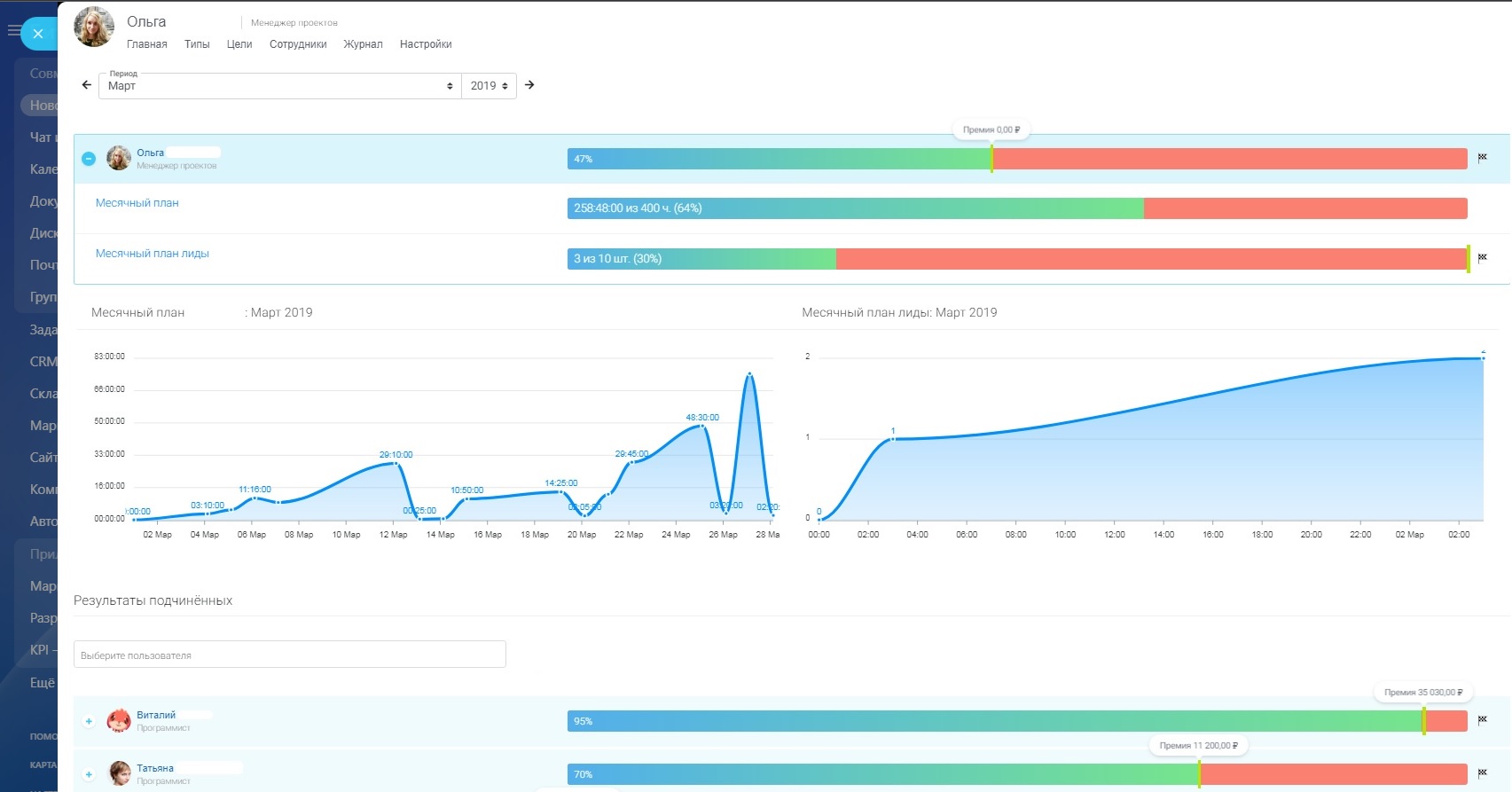Focus the Выберите пользователя input field
The width and height of the screenshot is (1512, 792).
[x=289, y=655]
